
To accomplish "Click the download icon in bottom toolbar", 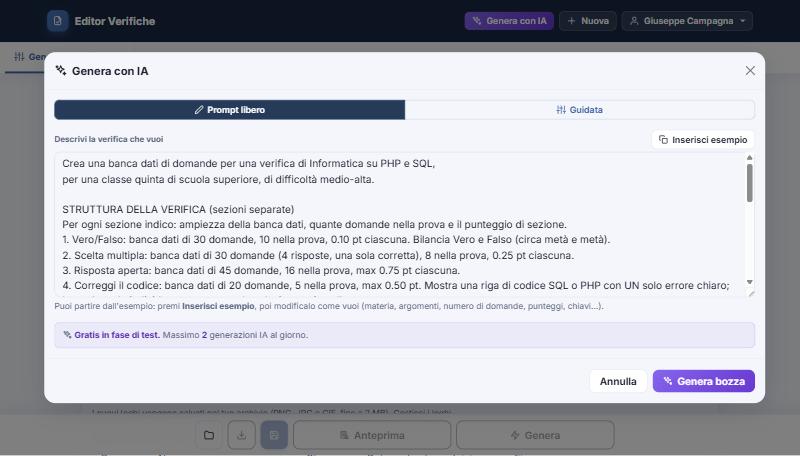I will (241, 435).
